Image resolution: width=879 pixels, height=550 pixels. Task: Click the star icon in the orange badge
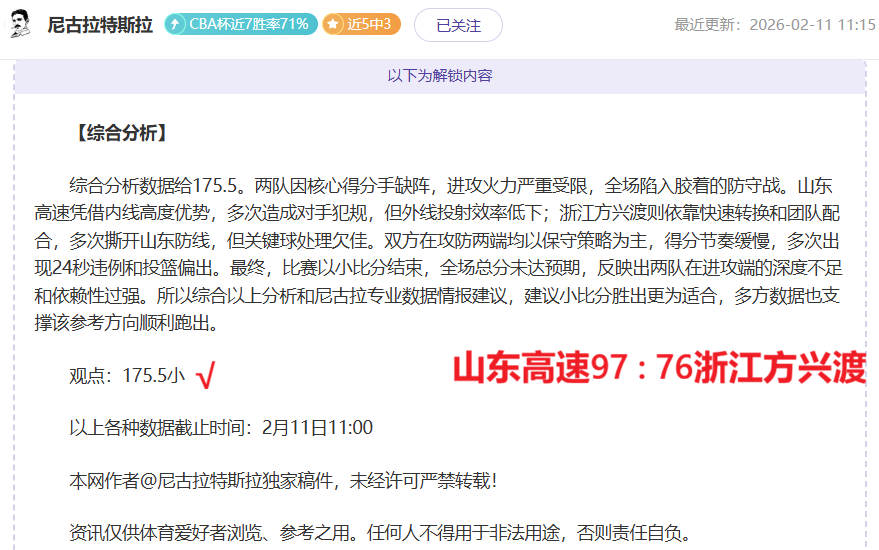click(x=334, y=25)
